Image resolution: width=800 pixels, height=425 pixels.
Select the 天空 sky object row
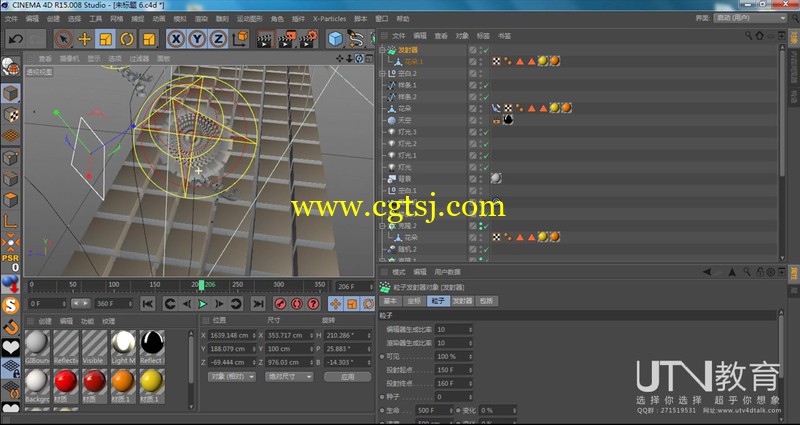[x=405, y=120]
